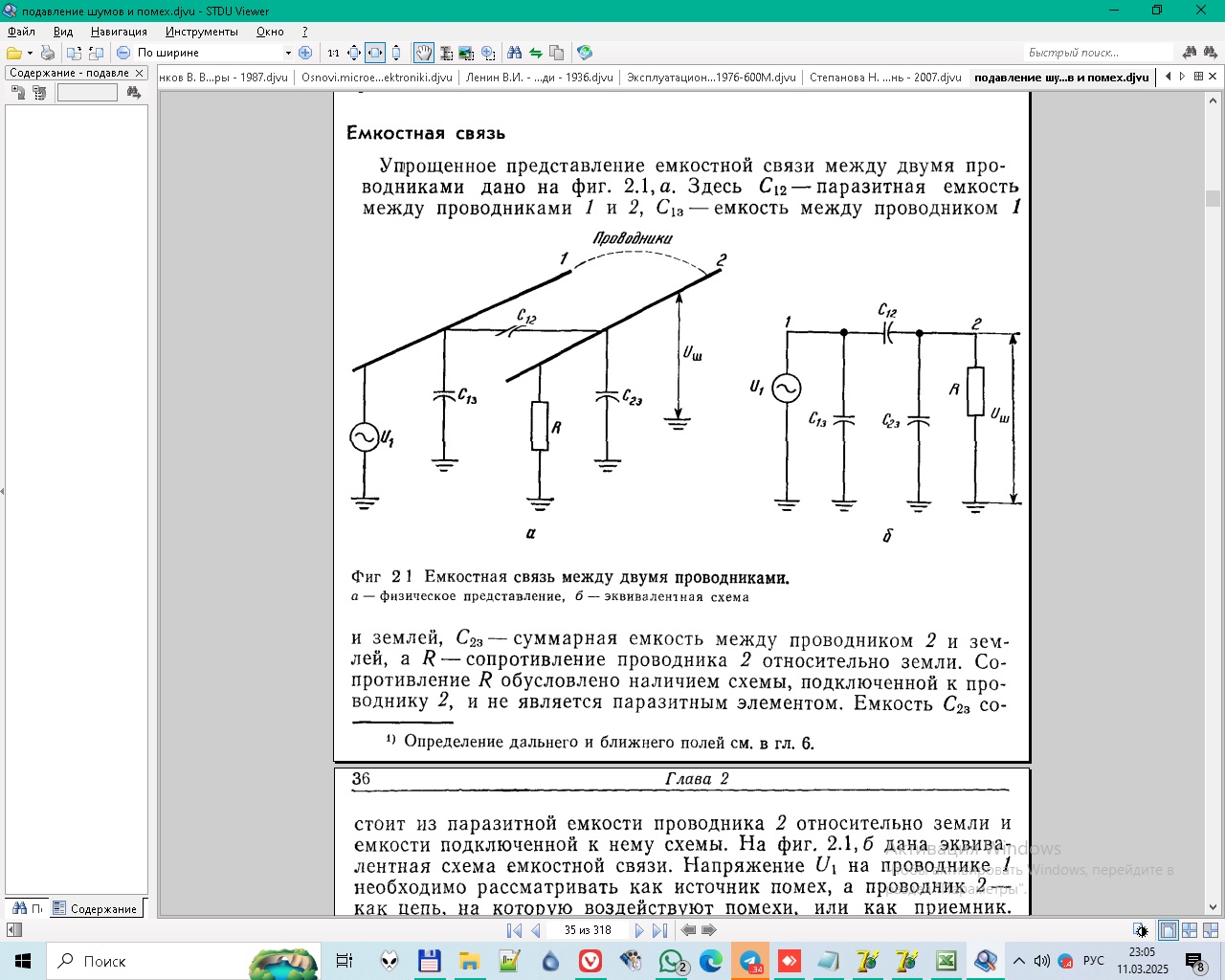Image resolution: width=1225 pixels, height=980 pixels.
Task: Open Excel from the taskbar
Action: point(947,961)
